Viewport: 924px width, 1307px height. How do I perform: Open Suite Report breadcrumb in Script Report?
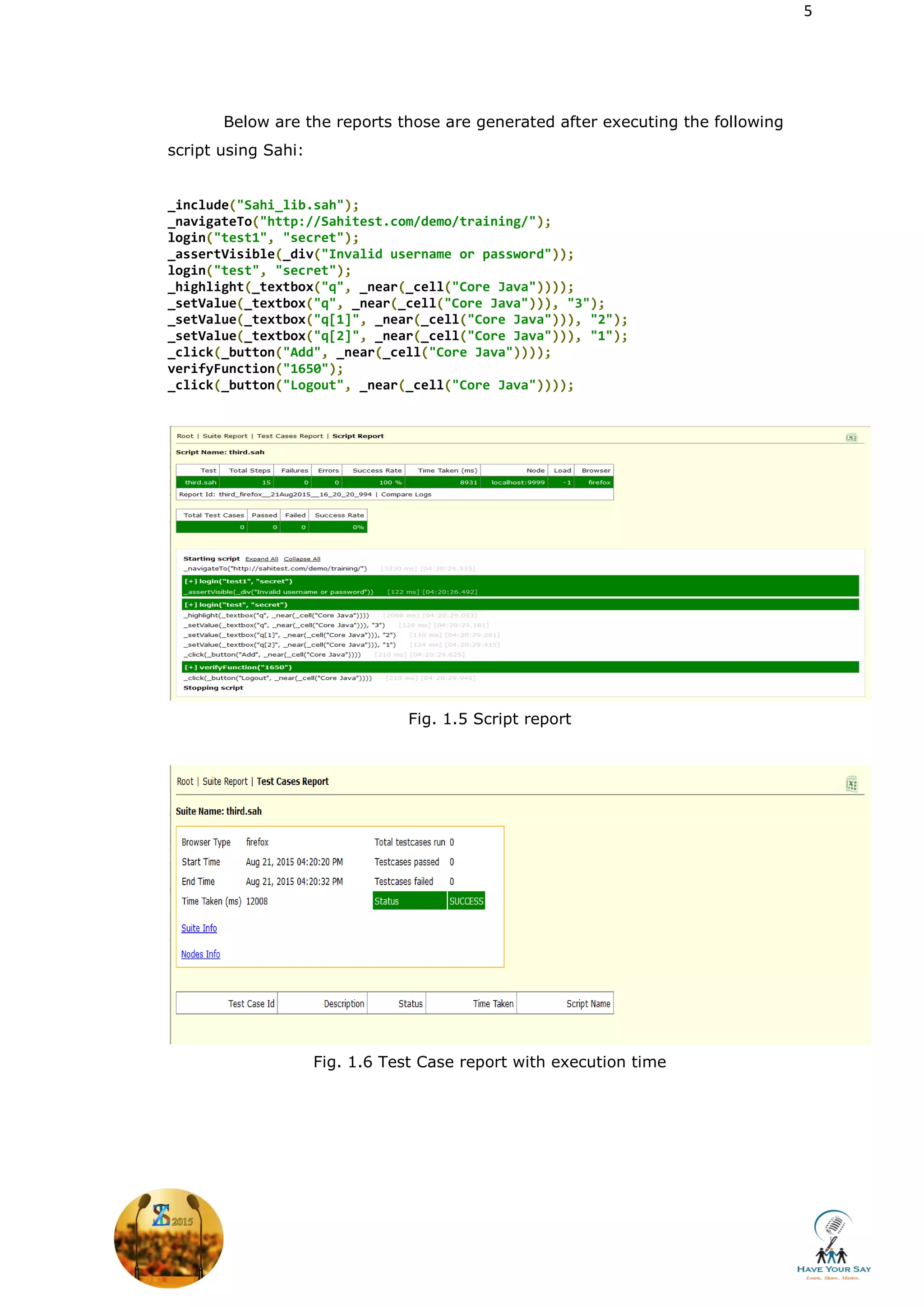pos(225,436)
